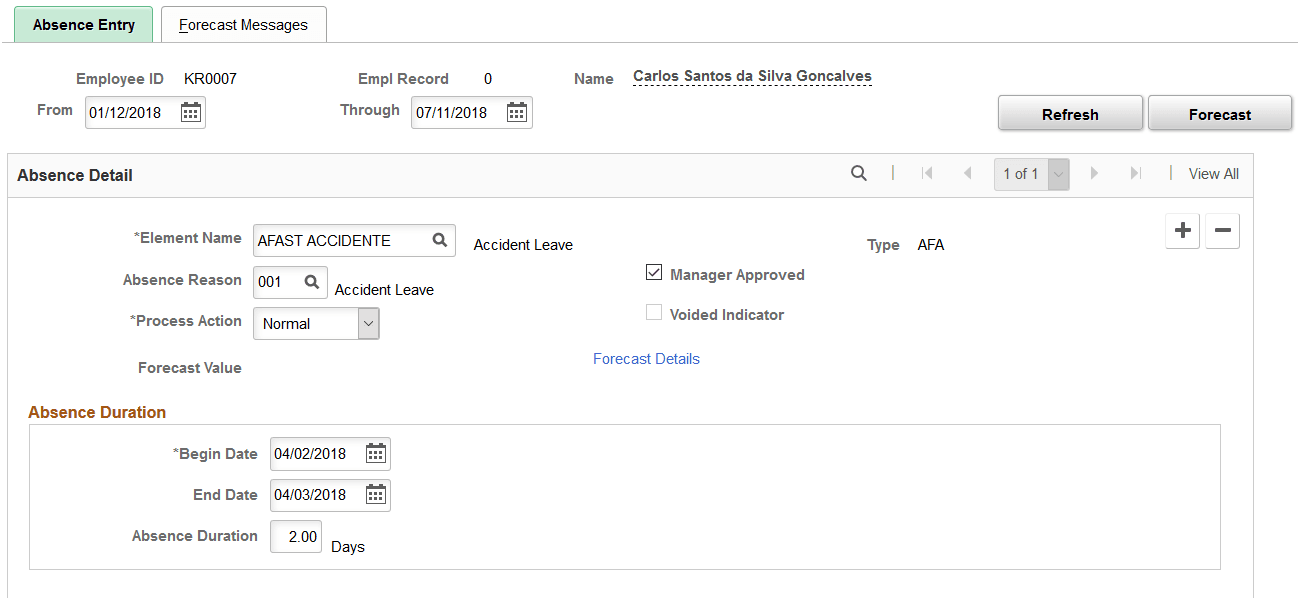The height and width of the screenshot is (598, 1298).
Task: Look up Element Name with search icon
Action: (x=439, y=240)
